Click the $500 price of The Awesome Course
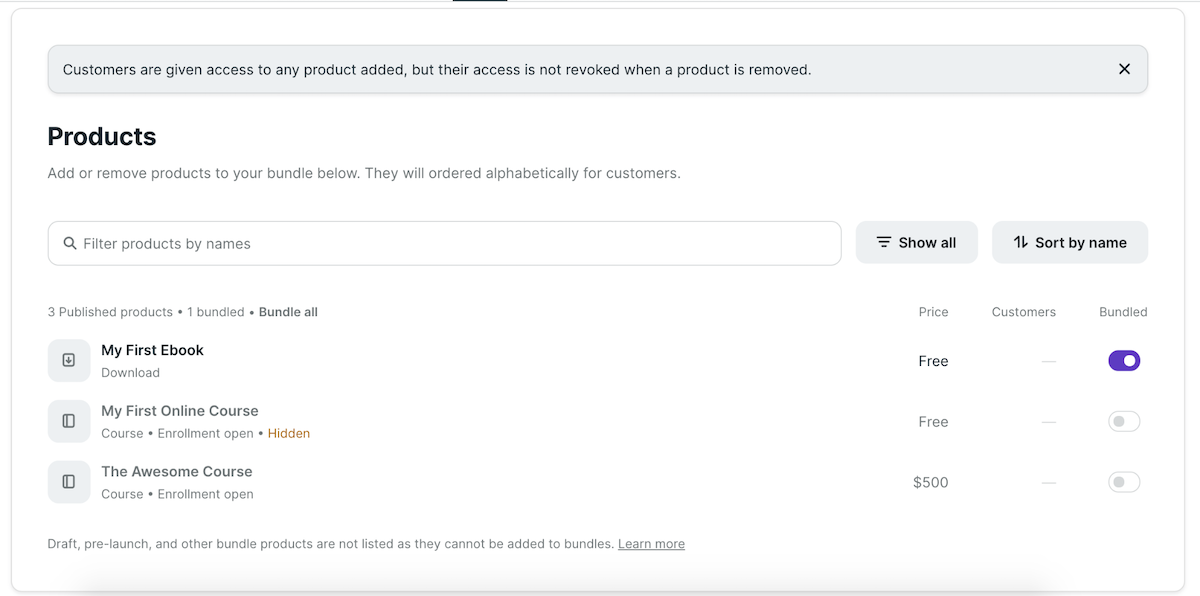1200x596 pixels. 930,481
